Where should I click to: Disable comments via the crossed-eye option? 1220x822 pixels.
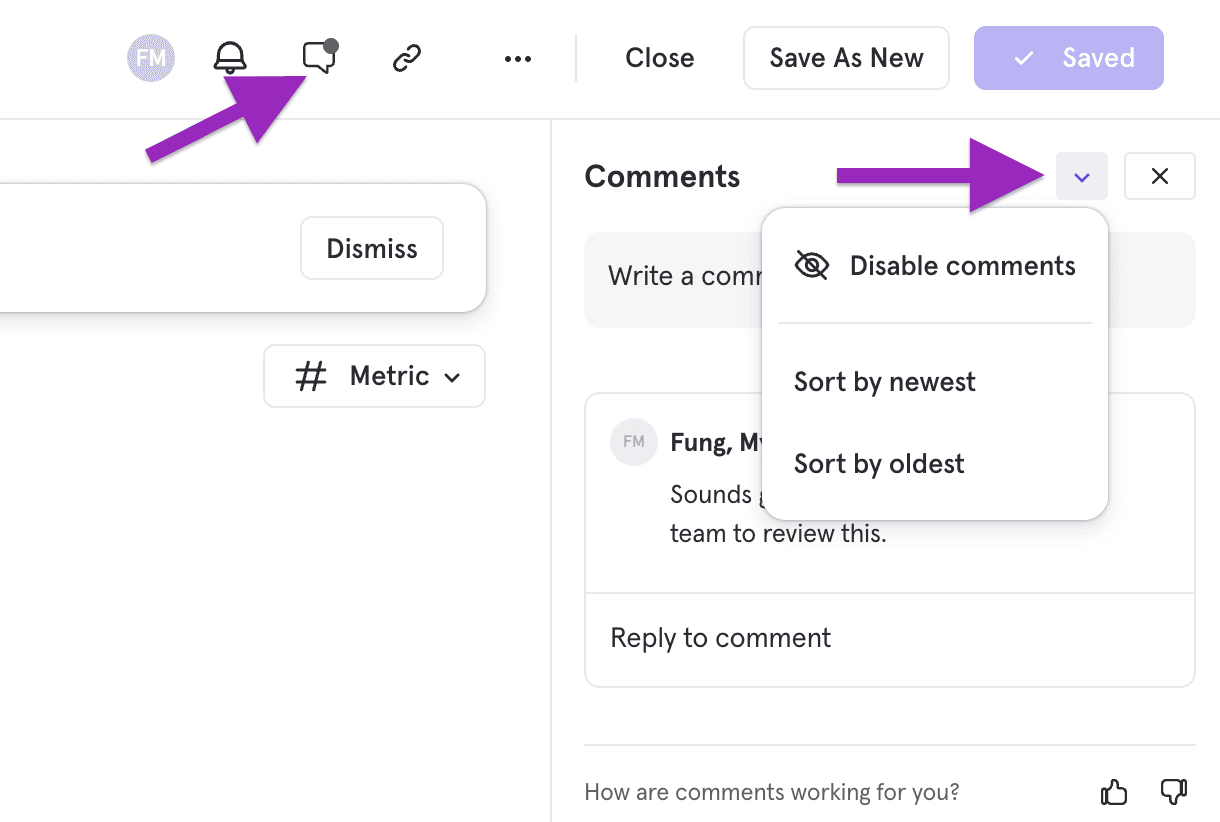[x=934, y=266]
